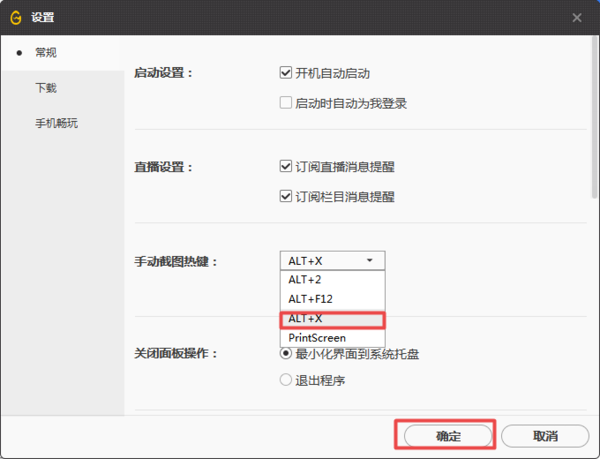The image size is (600, 459).
Task: Toggle 订阅直播消息提醒 checkbox
Action: click(286, 167)
